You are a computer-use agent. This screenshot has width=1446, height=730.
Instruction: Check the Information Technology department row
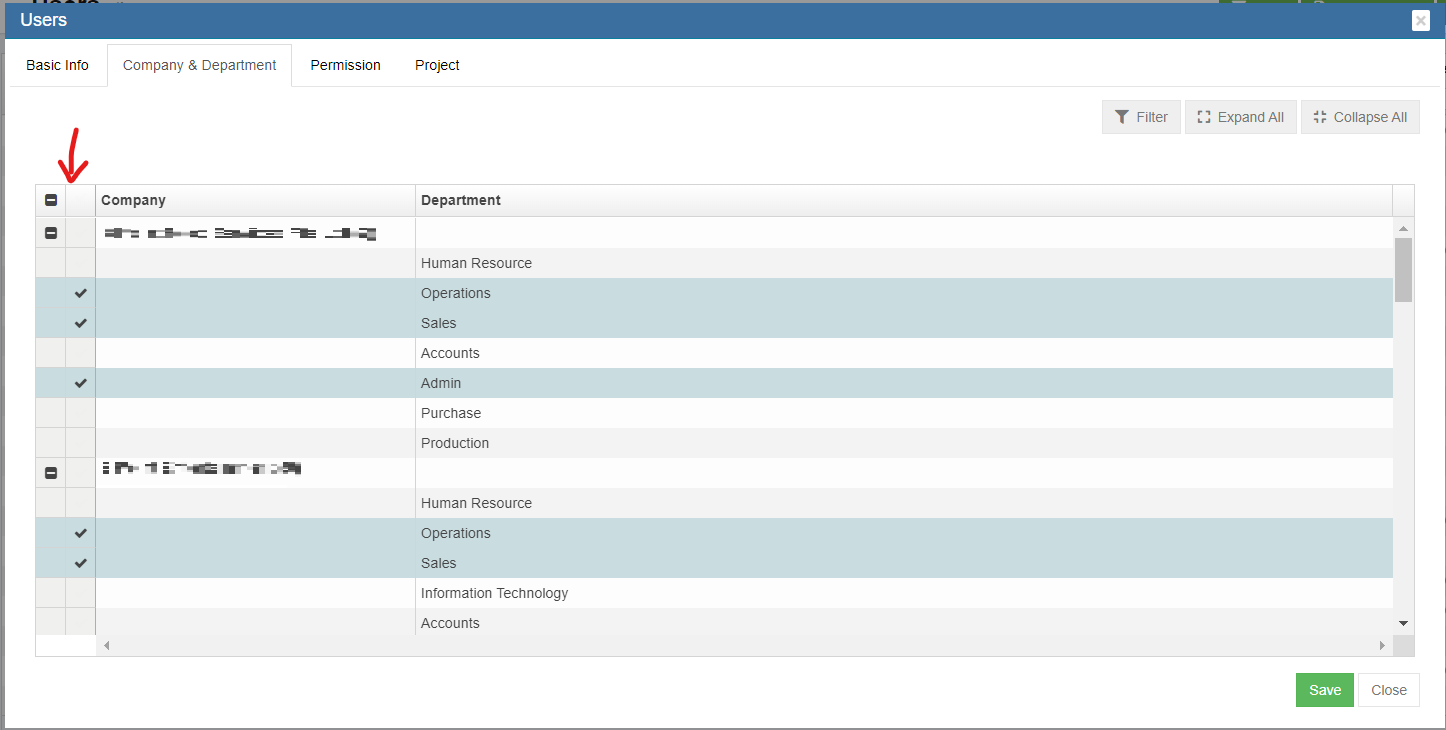coord(81,593)
